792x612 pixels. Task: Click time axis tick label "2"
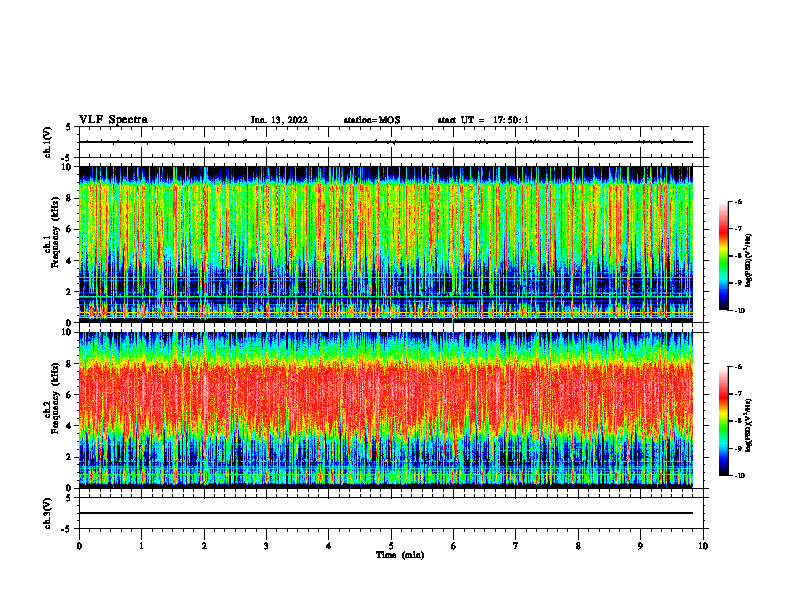(204, 546)
